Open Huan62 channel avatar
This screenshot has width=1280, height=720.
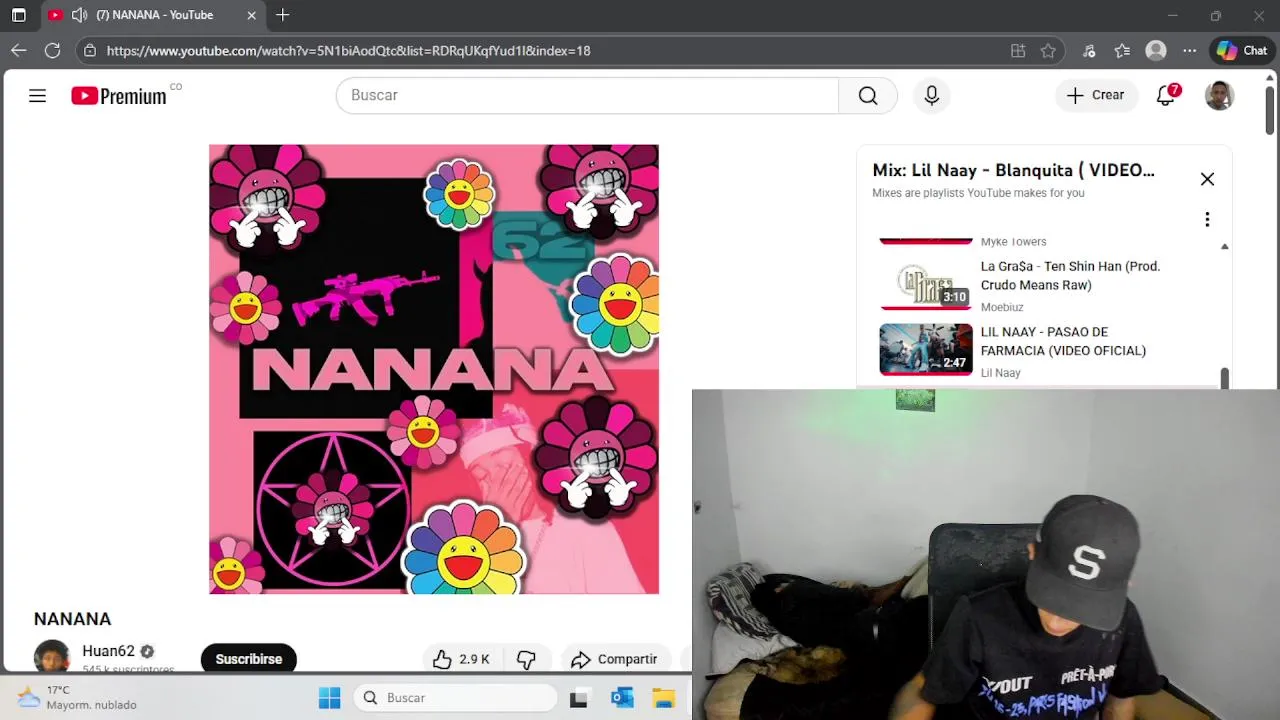click(52, 657)
